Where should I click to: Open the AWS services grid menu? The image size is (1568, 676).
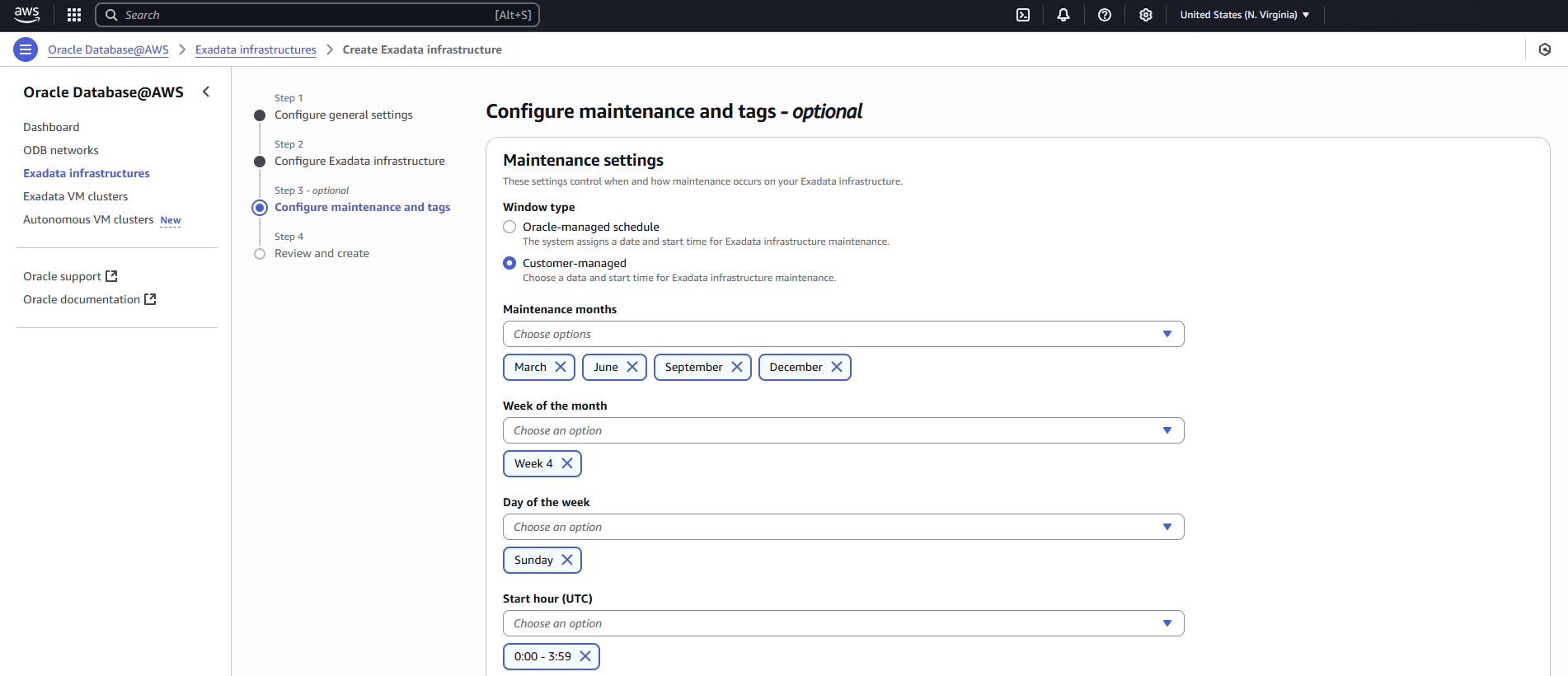coord(74,15)
